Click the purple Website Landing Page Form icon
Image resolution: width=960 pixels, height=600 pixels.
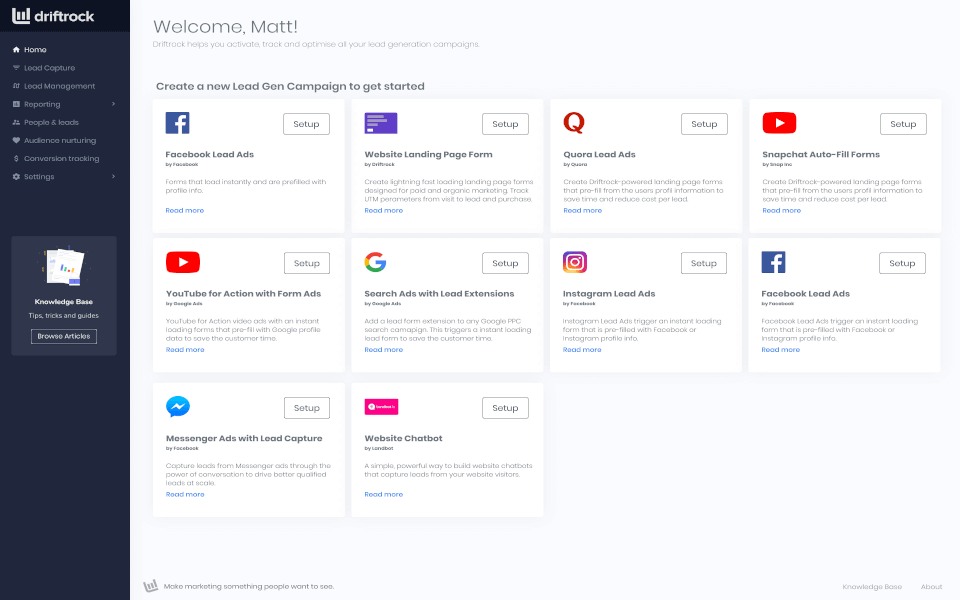381,123
